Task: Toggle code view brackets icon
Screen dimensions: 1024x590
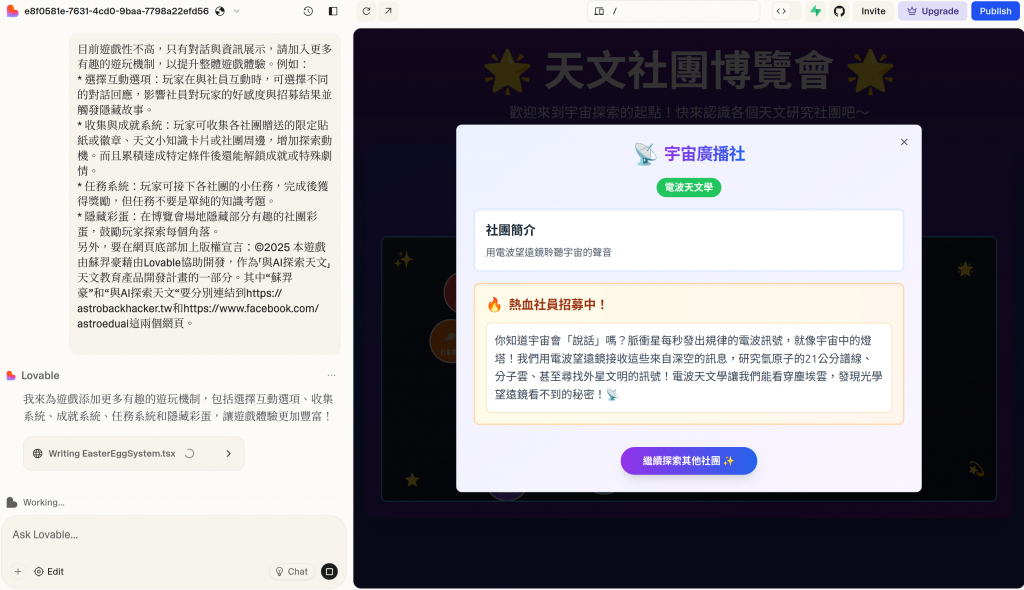Action: (x=781, y=11)
